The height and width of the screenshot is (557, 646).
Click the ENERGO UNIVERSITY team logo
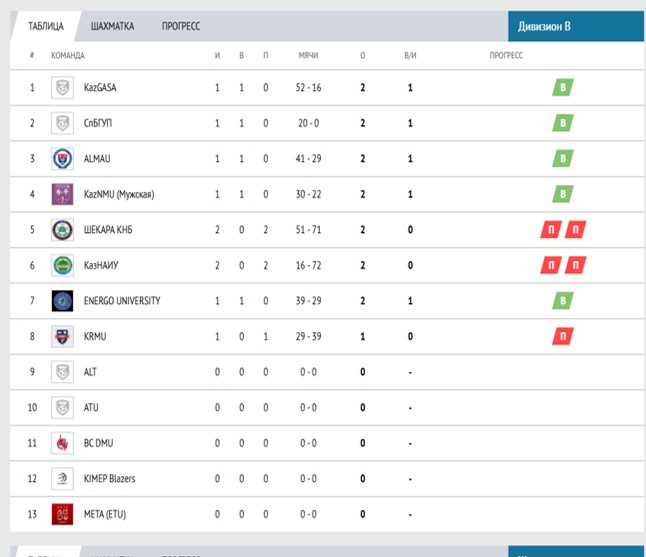coord(63,301)
